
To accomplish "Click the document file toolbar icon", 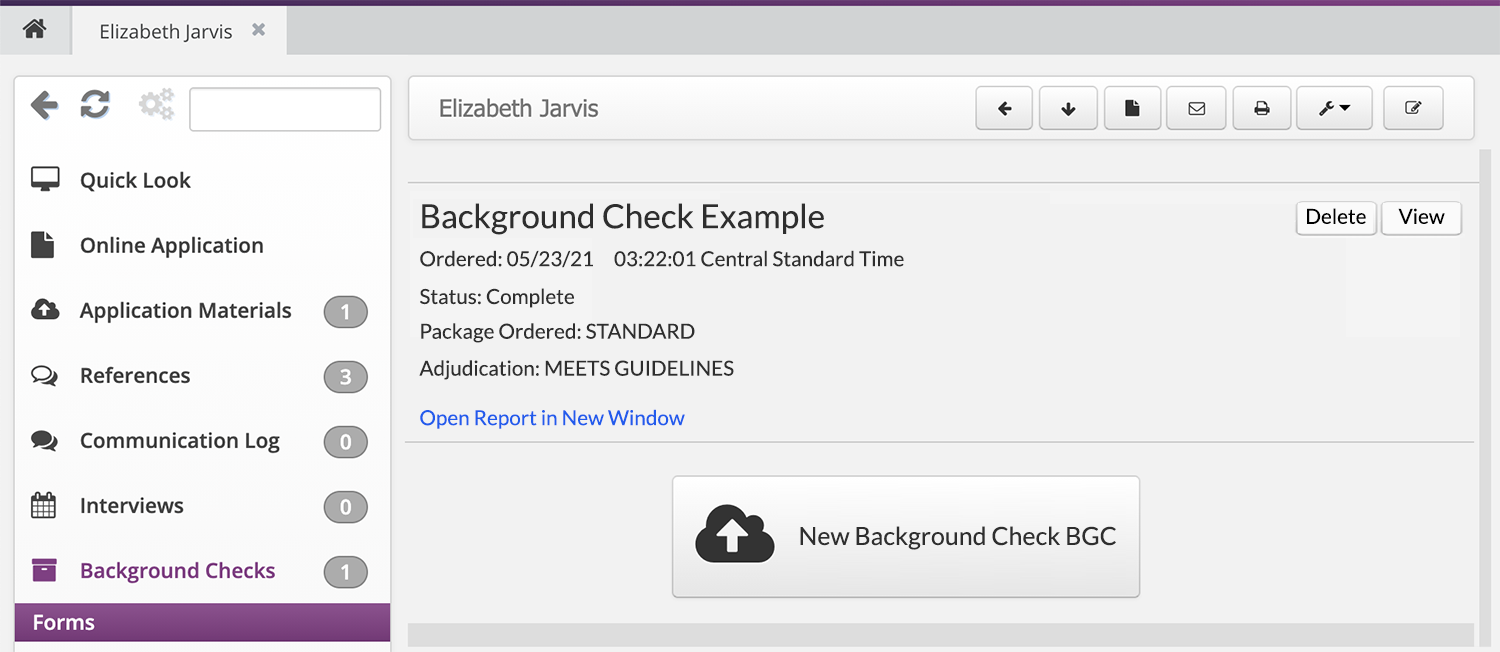I will point(1132,109).
